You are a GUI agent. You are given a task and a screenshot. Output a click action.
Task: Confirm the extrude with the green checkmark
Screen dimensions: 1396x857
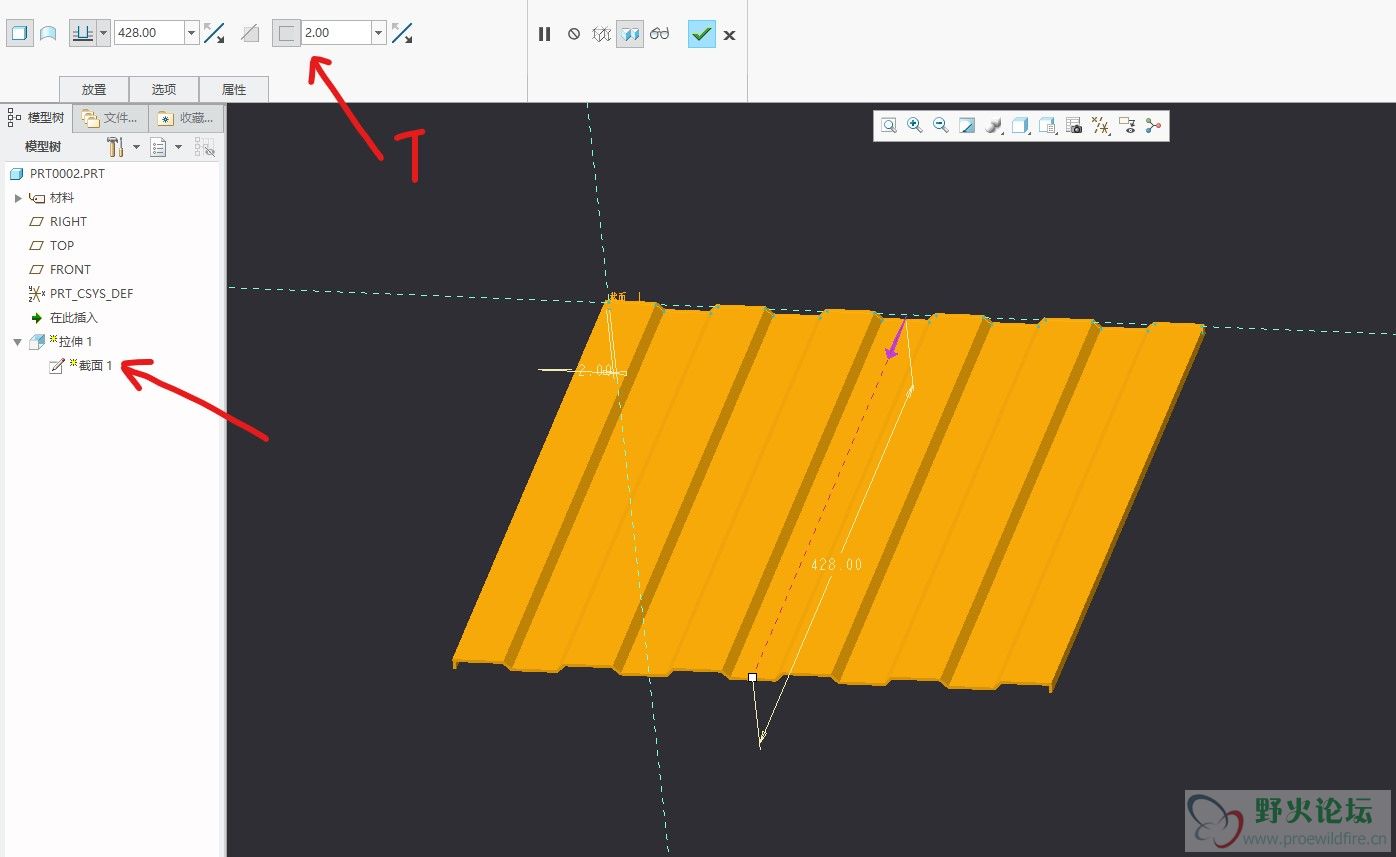(x=702, y=34)
